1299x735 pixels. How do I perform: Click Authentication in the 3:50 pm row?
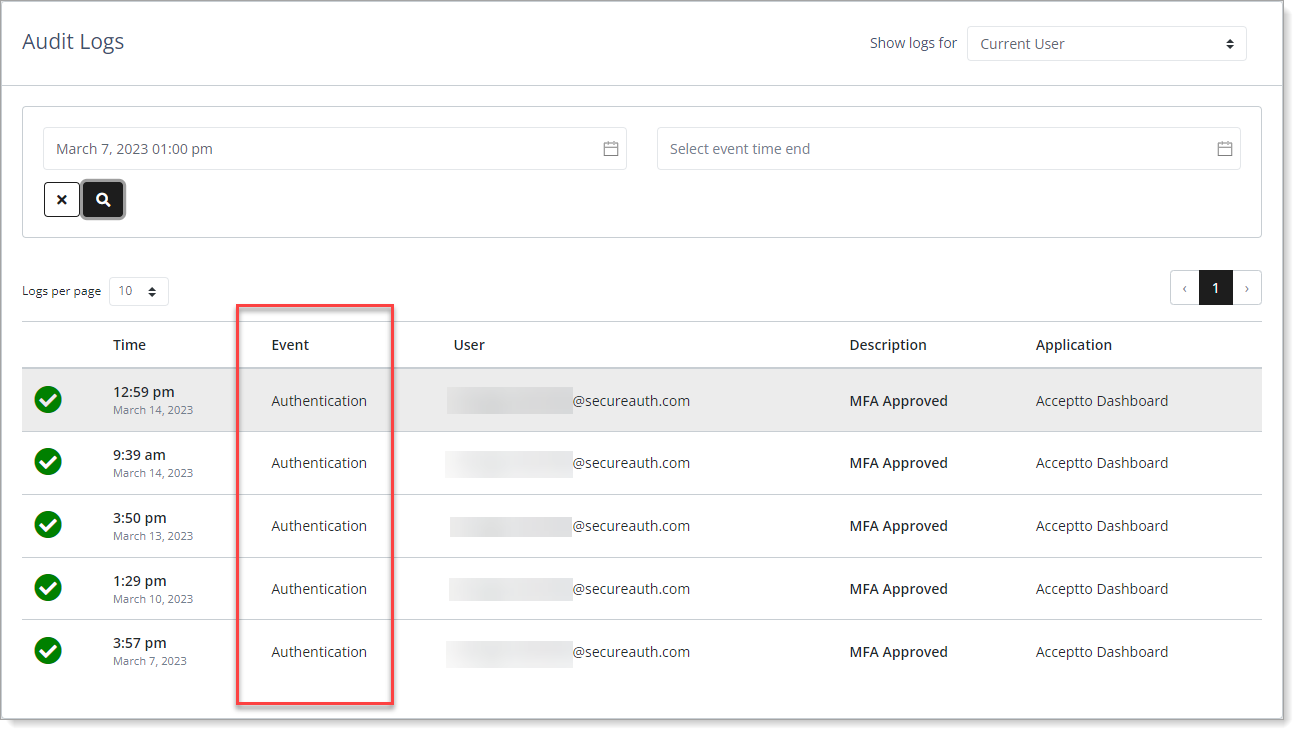click(x=319, y=526)
